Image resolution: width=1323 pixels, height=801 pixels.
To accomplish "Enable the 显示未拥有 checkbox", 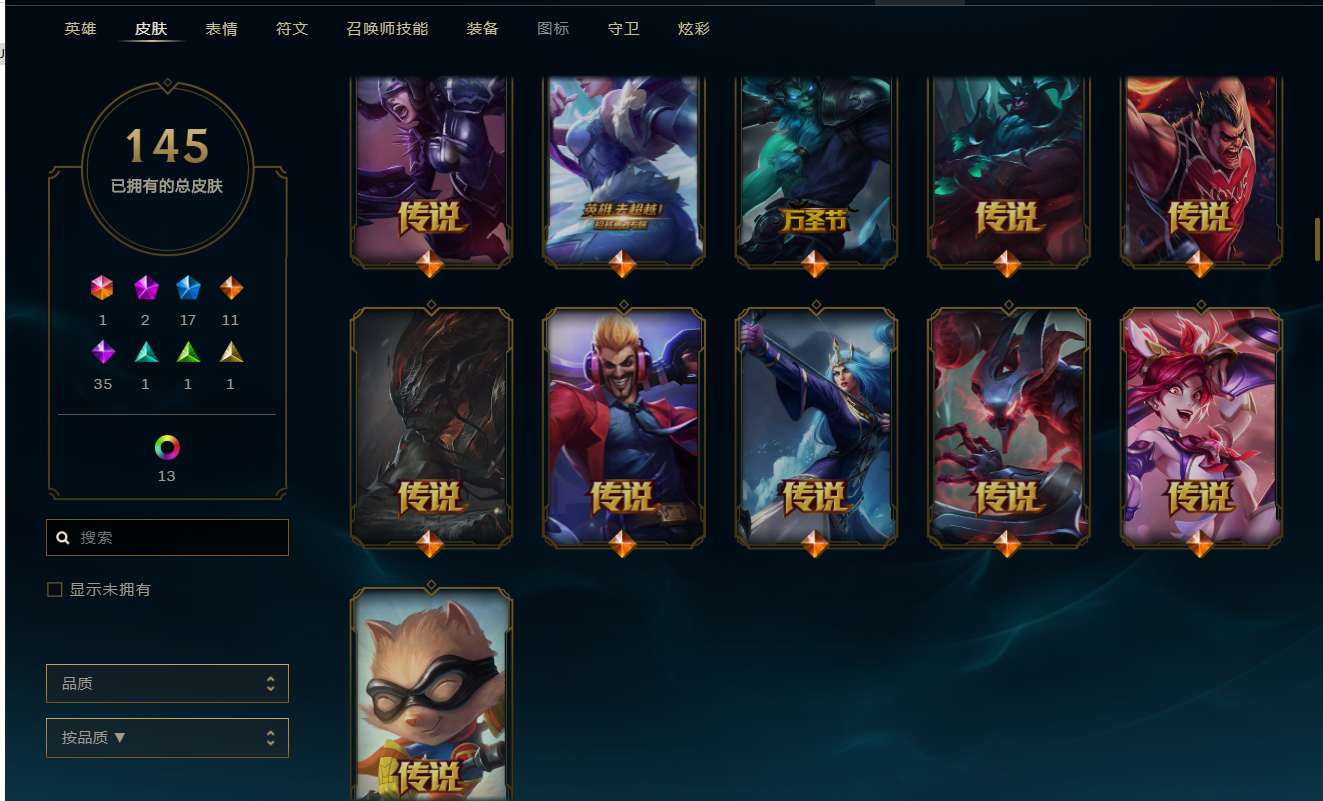I will [55, 590].
